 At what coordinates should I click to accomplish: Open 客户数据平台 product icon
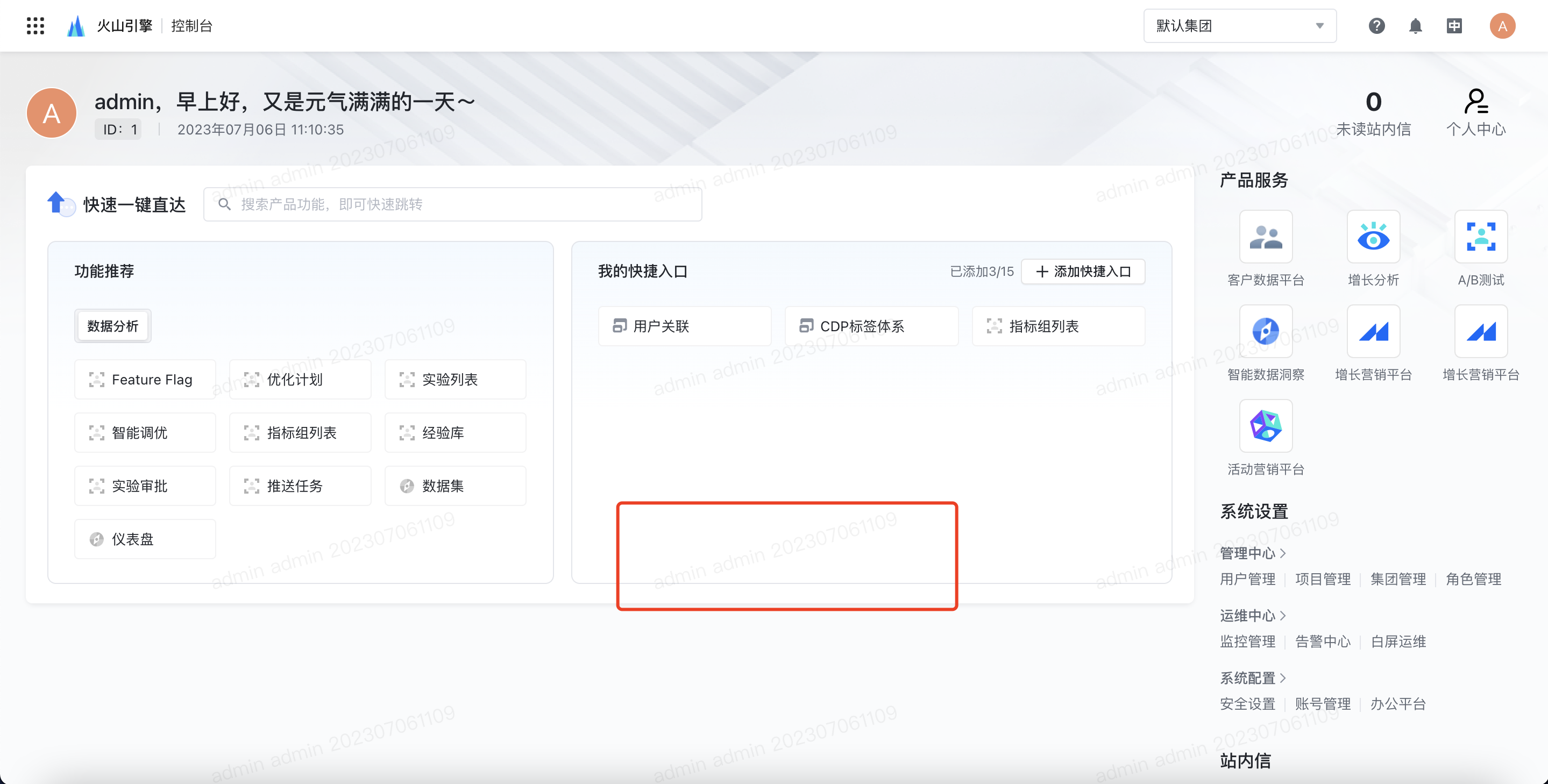(1266, 237)
